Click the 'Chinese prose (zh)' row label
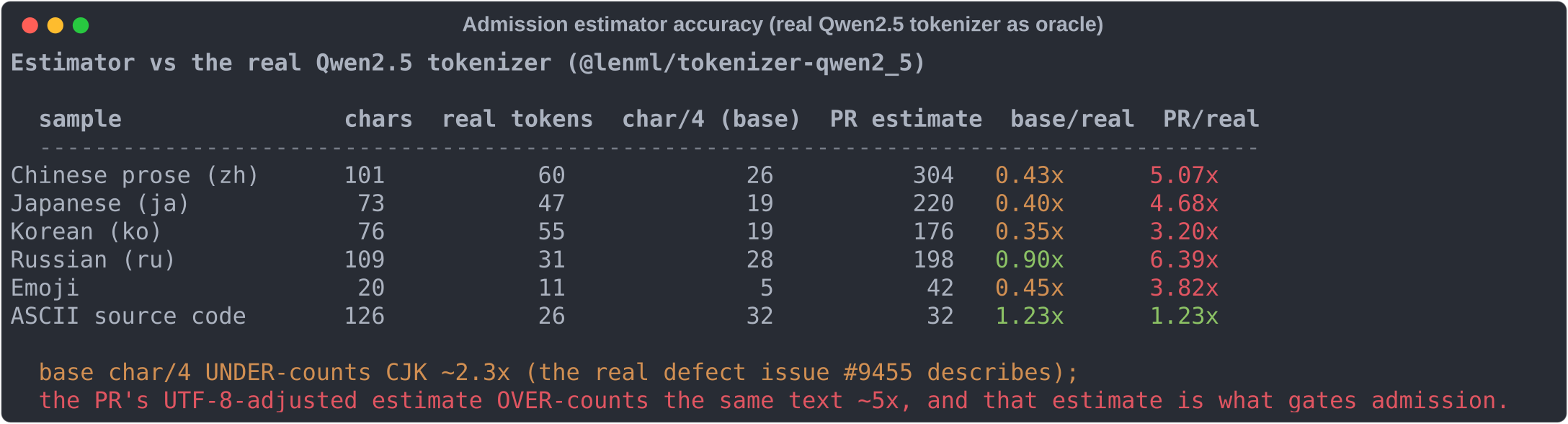 tap(135, 175)
